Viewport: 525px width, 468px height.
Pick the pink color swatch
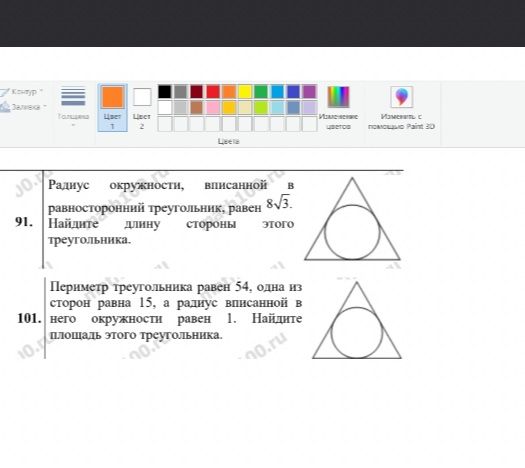pos(213,107)
